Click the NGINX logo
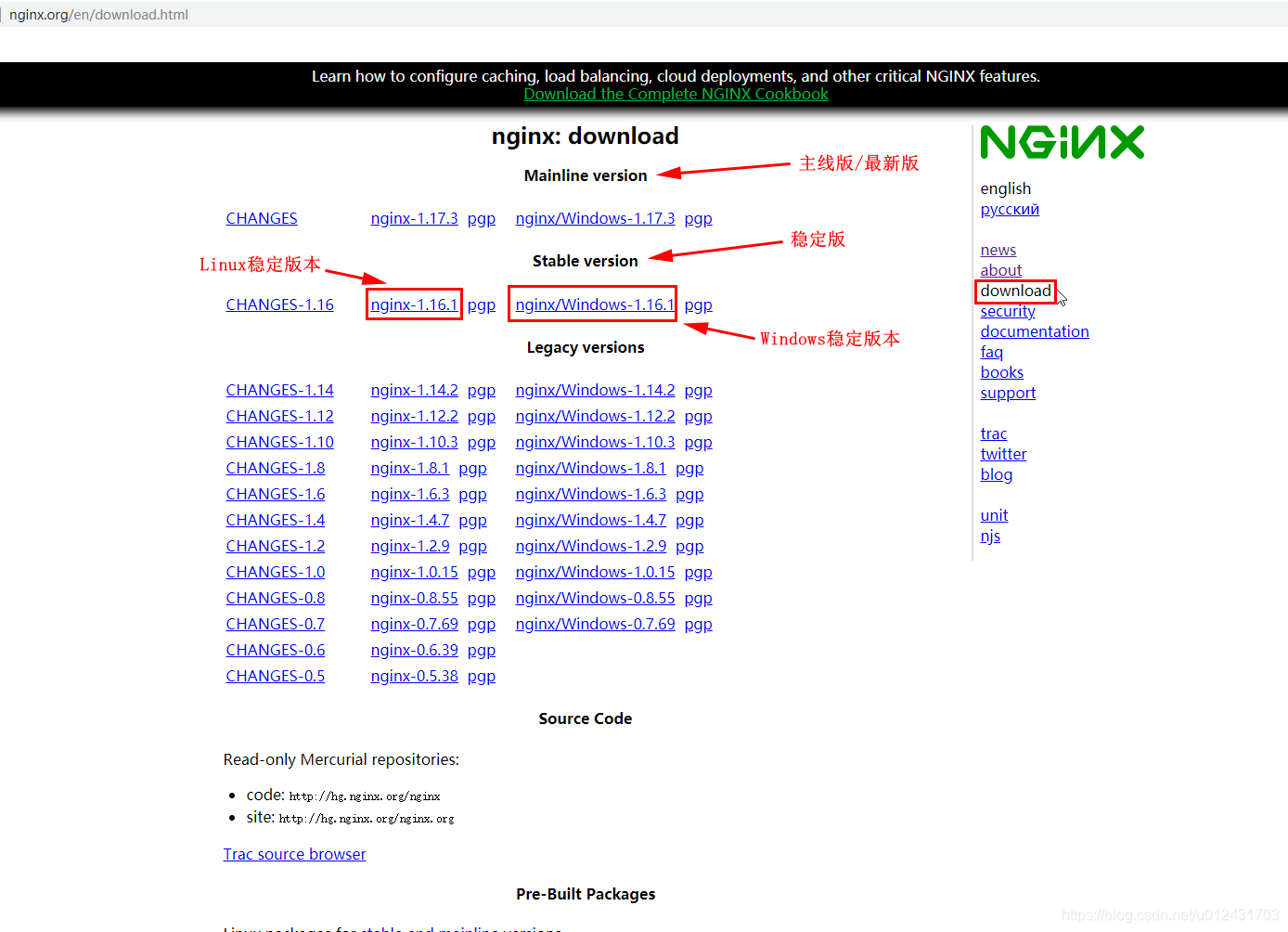The height and width of the screenshot is (932, 1288). [1062, 141]
